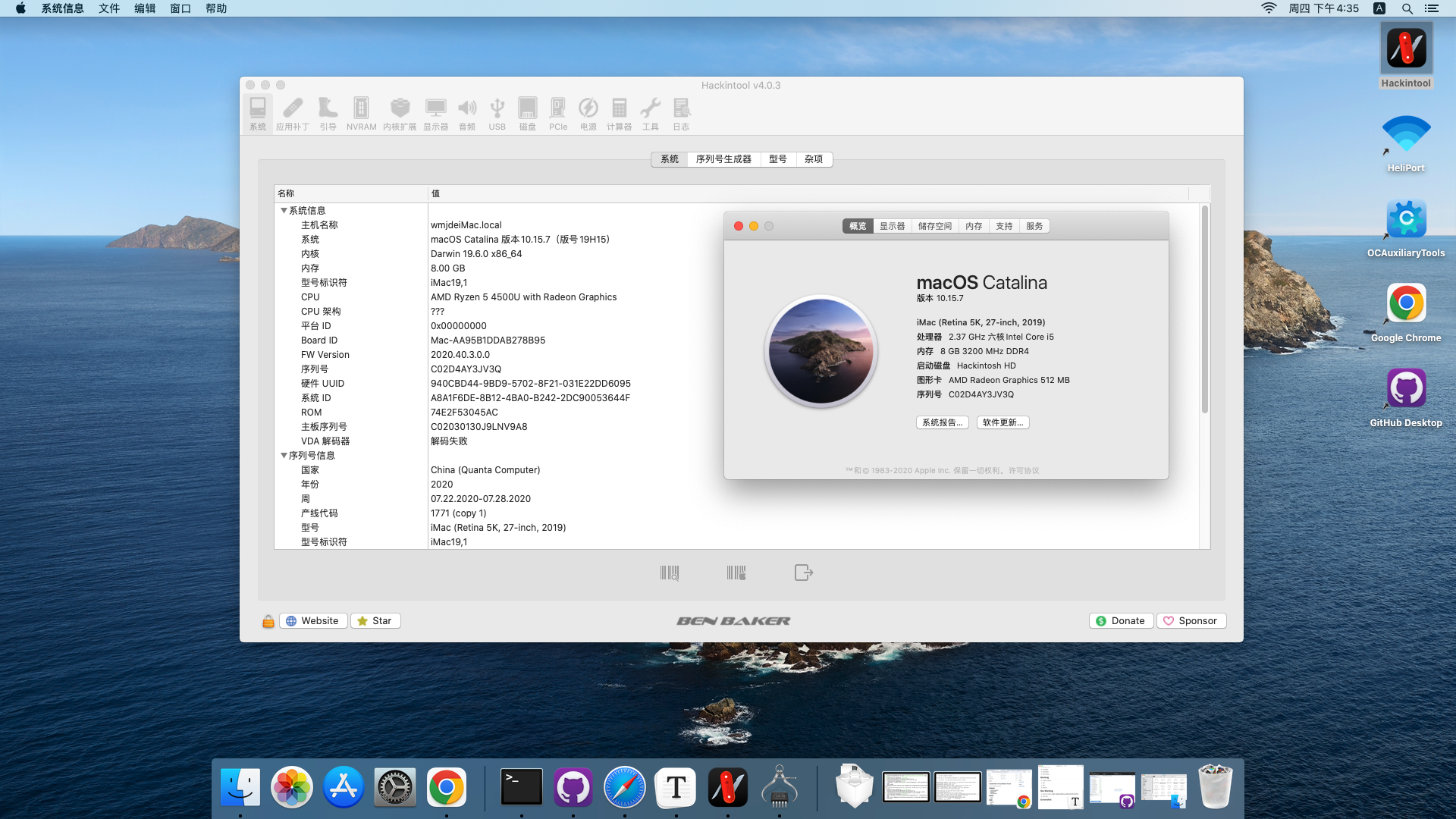Click the 系统报告... button
The width and height of the screenshot is (1456, 819).
pyautogui.click(x=943, y=422)
